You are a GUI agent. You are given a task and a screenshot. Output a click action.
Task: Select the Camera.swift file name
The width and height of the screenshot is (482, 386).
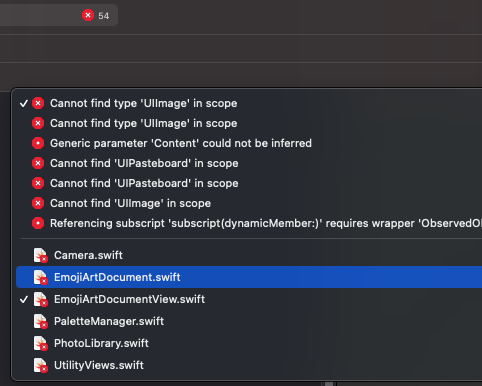[88, 255]
